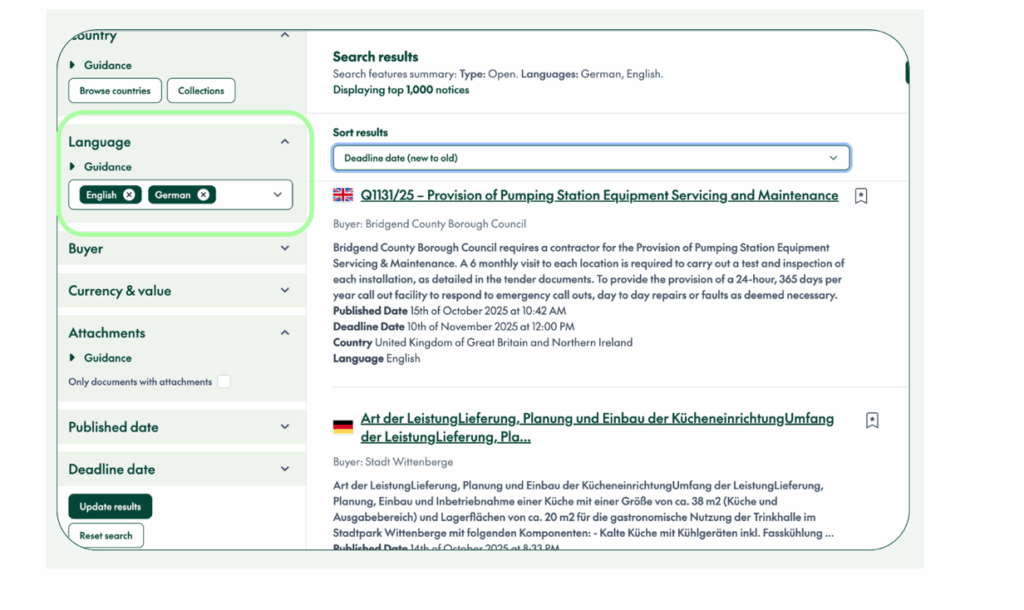Remove the German language tag
The height and width of the screenshot is (610, 1024).
[204, 195]
